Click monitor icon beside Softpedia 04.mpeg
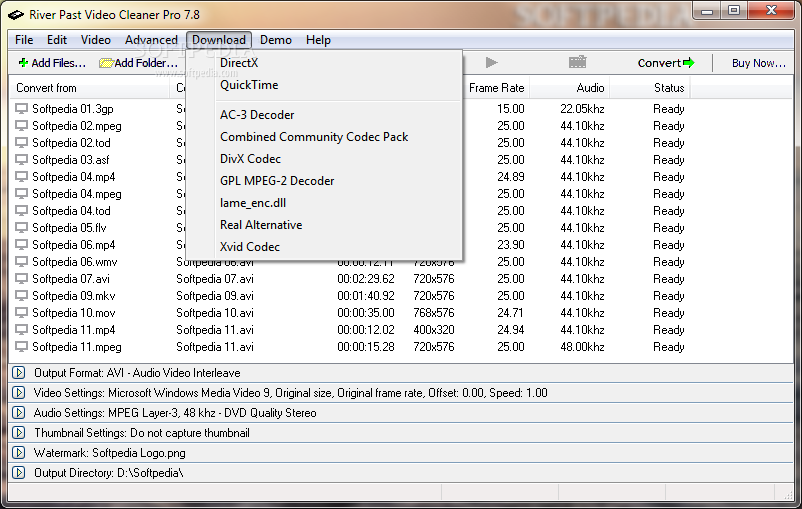 tap(21, 194)
